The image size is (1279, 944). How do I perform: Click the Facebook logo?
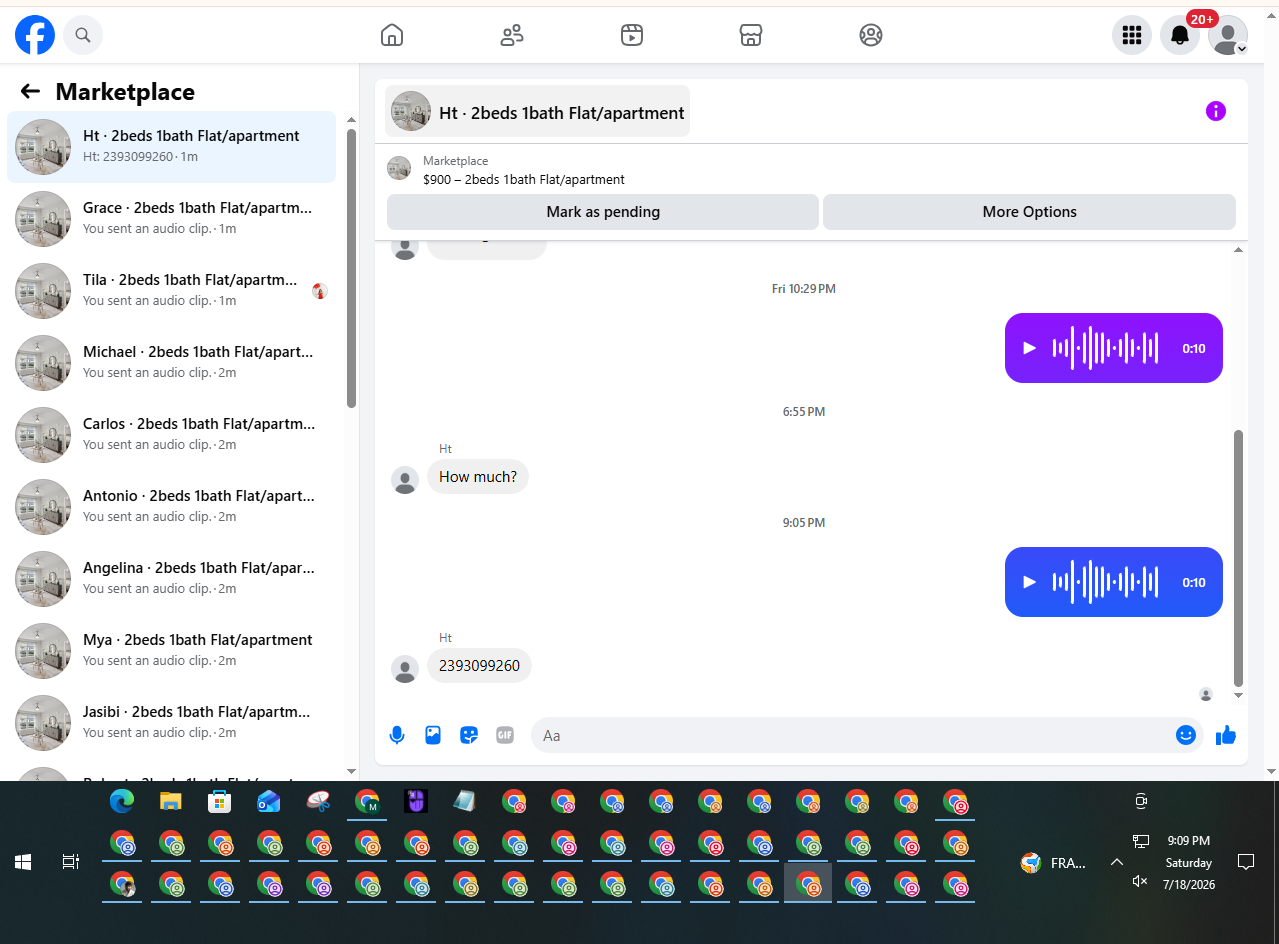tap(35, 35)
